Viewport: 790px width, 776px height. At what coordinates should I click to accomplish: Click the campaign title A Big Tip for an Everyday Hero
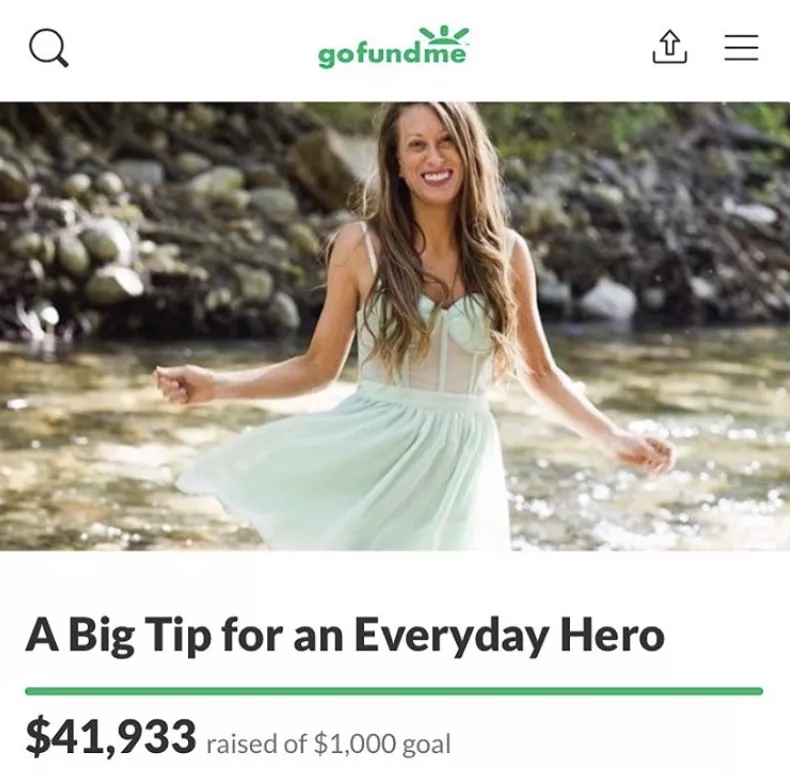pos(345,634)
